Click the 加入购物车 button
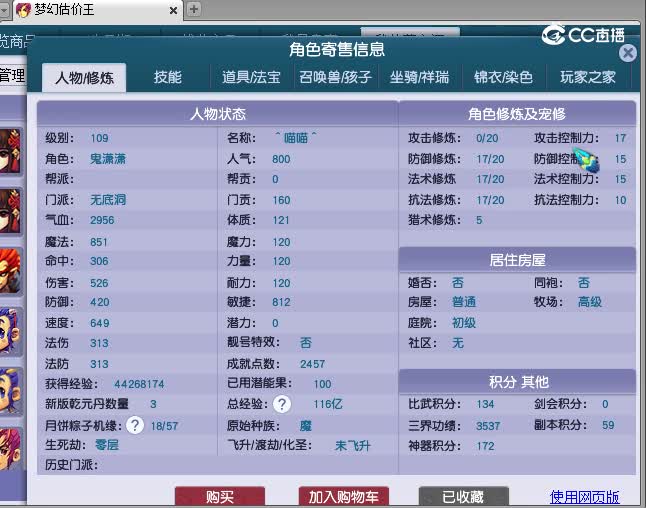 344,496
